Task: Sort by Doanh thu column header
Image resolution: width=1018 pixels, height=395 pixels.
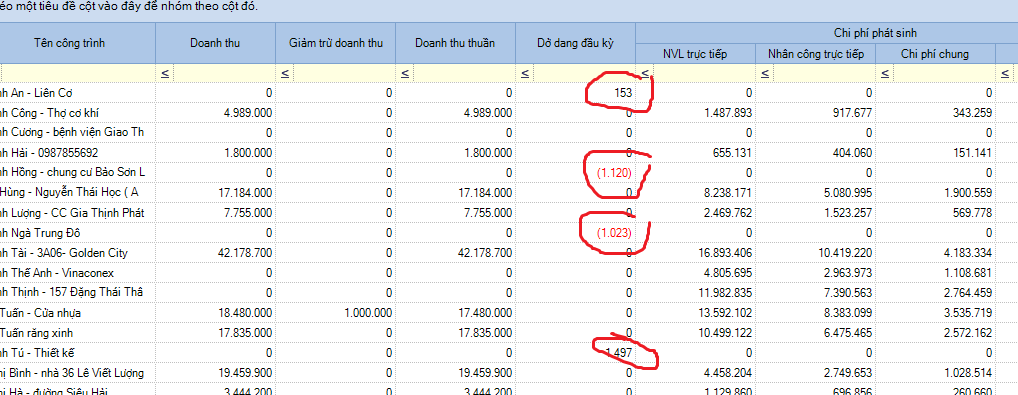Action: [x=216, y=44]
